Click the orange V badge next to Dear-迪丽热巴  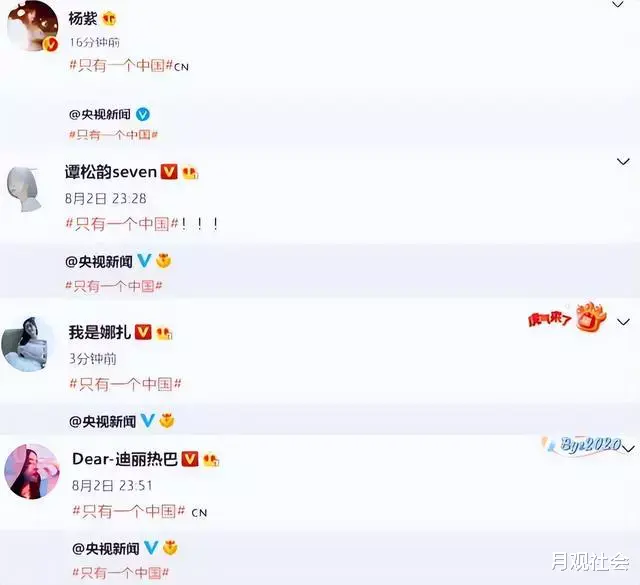[190, 459]
